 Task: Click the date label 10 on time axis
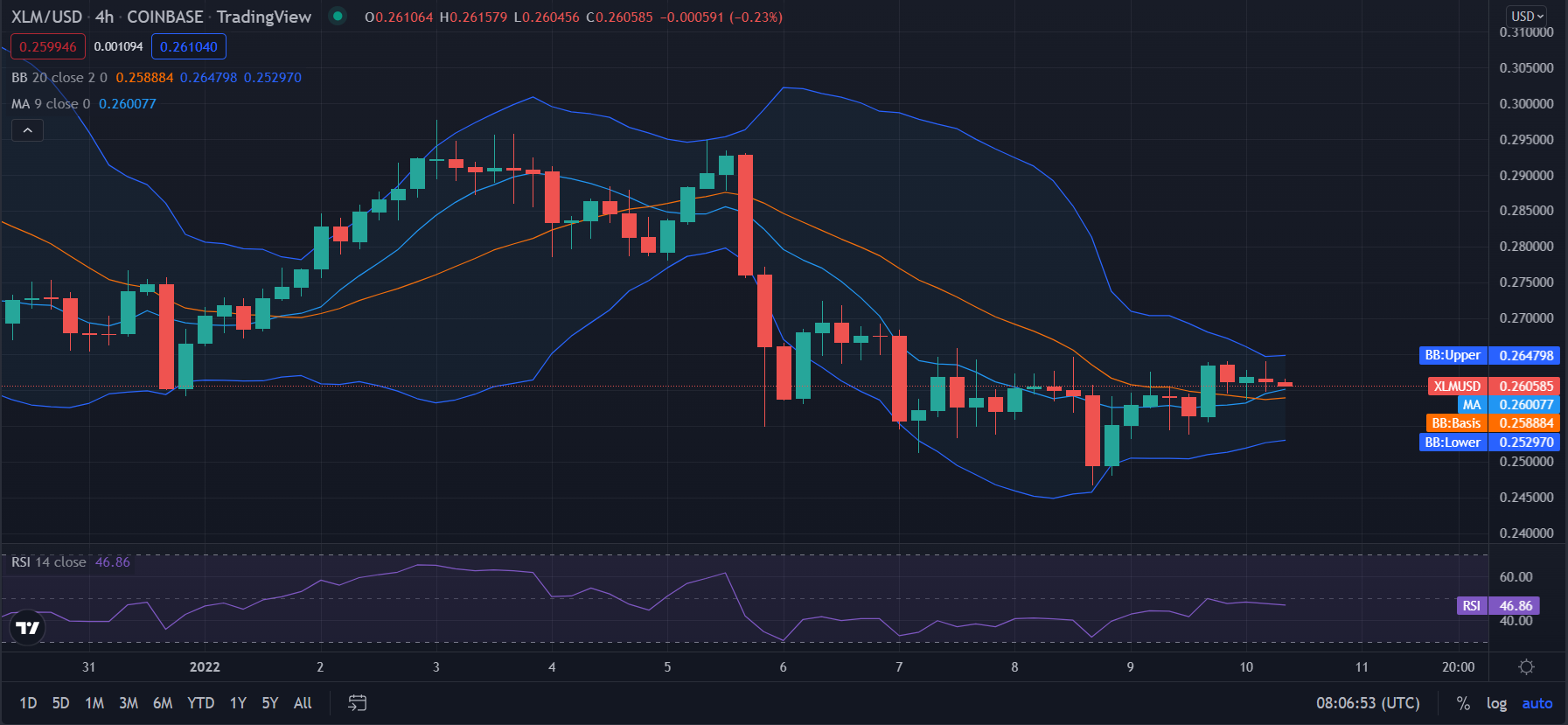tap(1246, 667)
